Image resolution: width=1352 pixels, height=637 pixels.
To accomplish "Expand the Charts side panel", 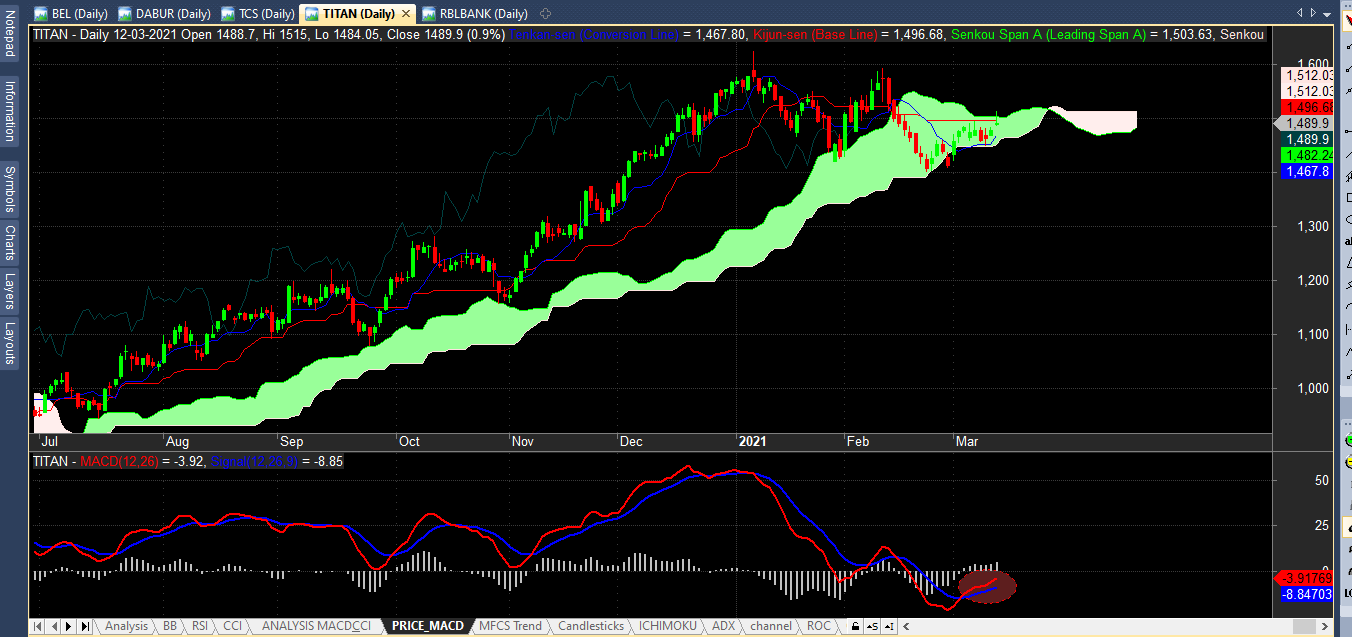I will [9, 243].
